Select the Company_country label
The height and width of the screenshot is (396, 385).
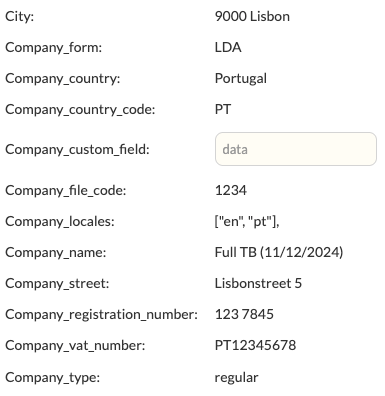pos(63,79)
